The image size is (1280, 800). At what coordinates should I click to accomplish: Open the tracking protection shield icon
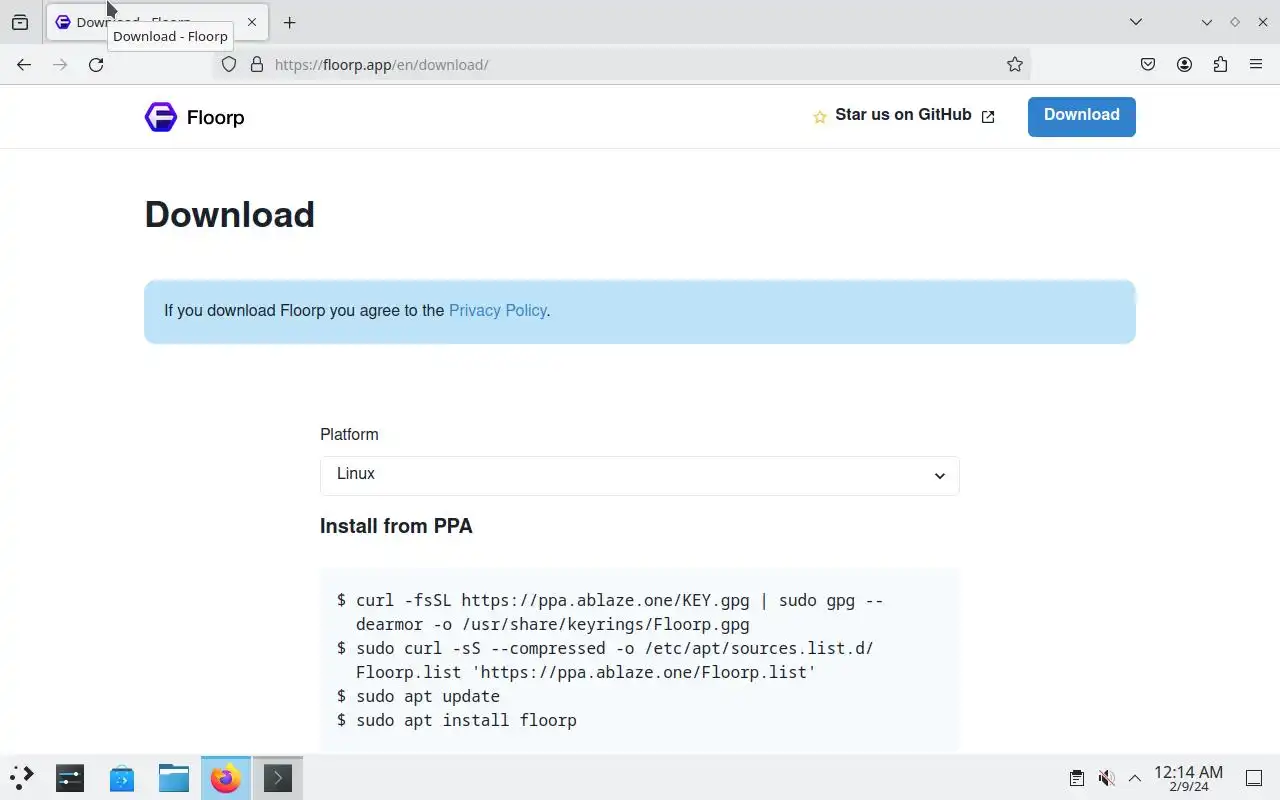pos(229,65)
